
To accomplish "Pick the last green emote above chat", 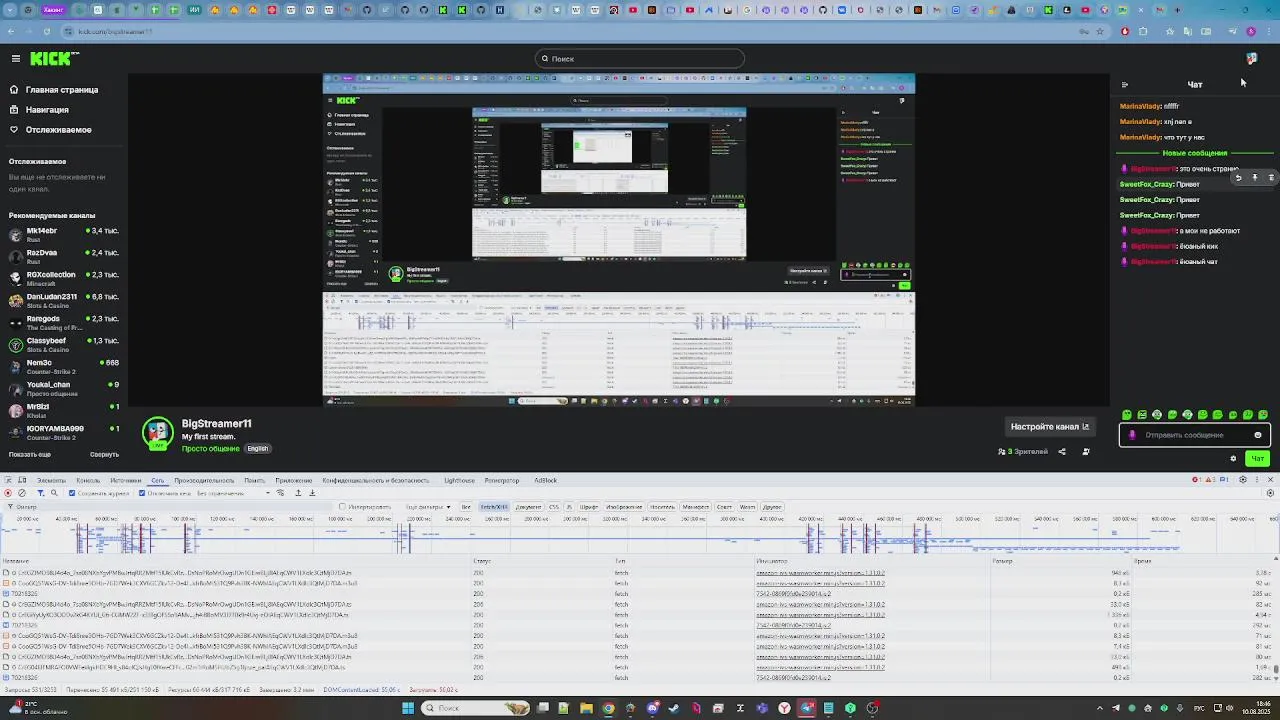I will click(1263, 415).
